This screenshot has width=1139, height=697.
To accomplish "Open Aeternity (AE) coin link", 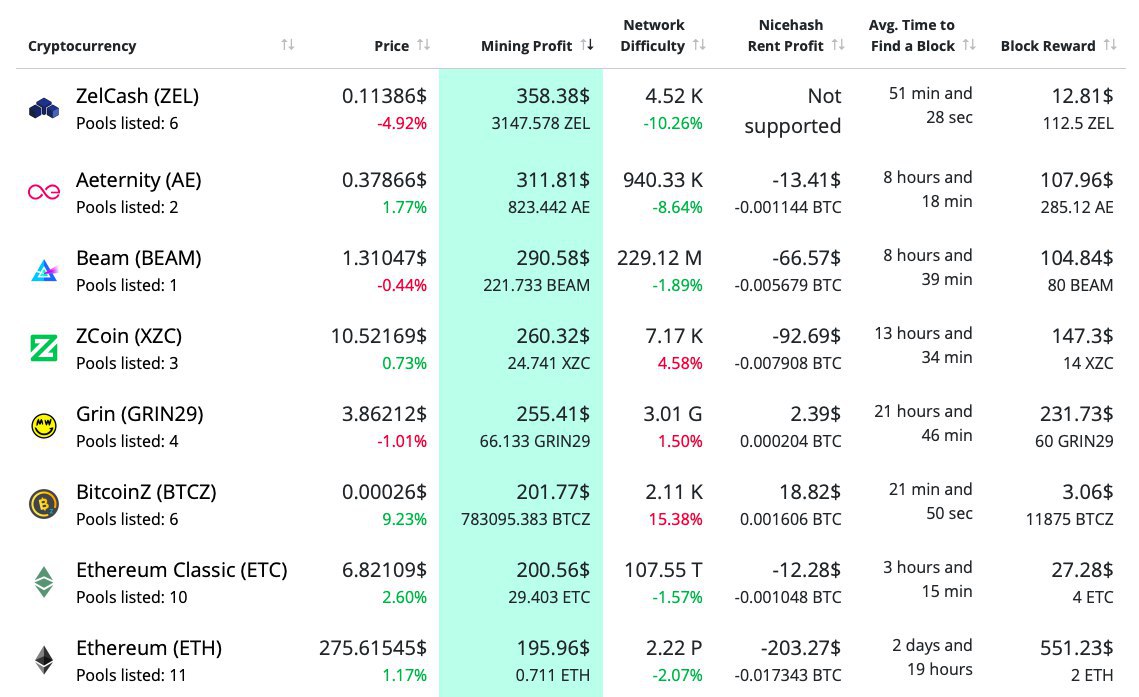I will coord(139,180).
